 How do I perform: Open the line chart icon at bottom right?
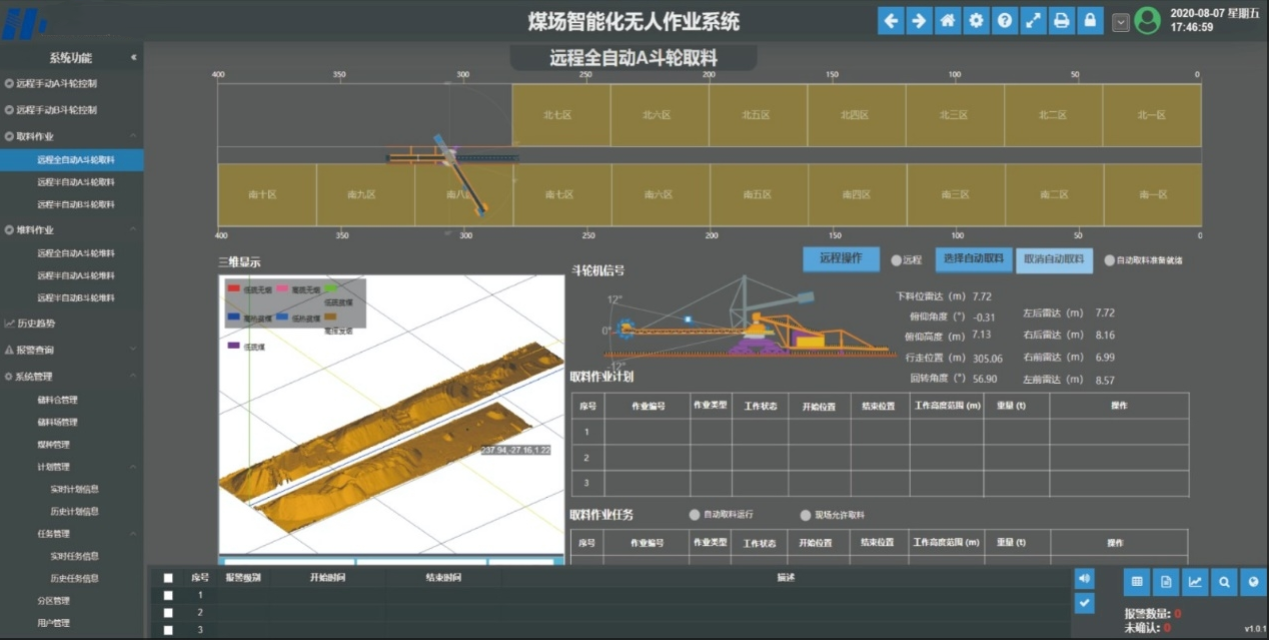point(1194,582)
